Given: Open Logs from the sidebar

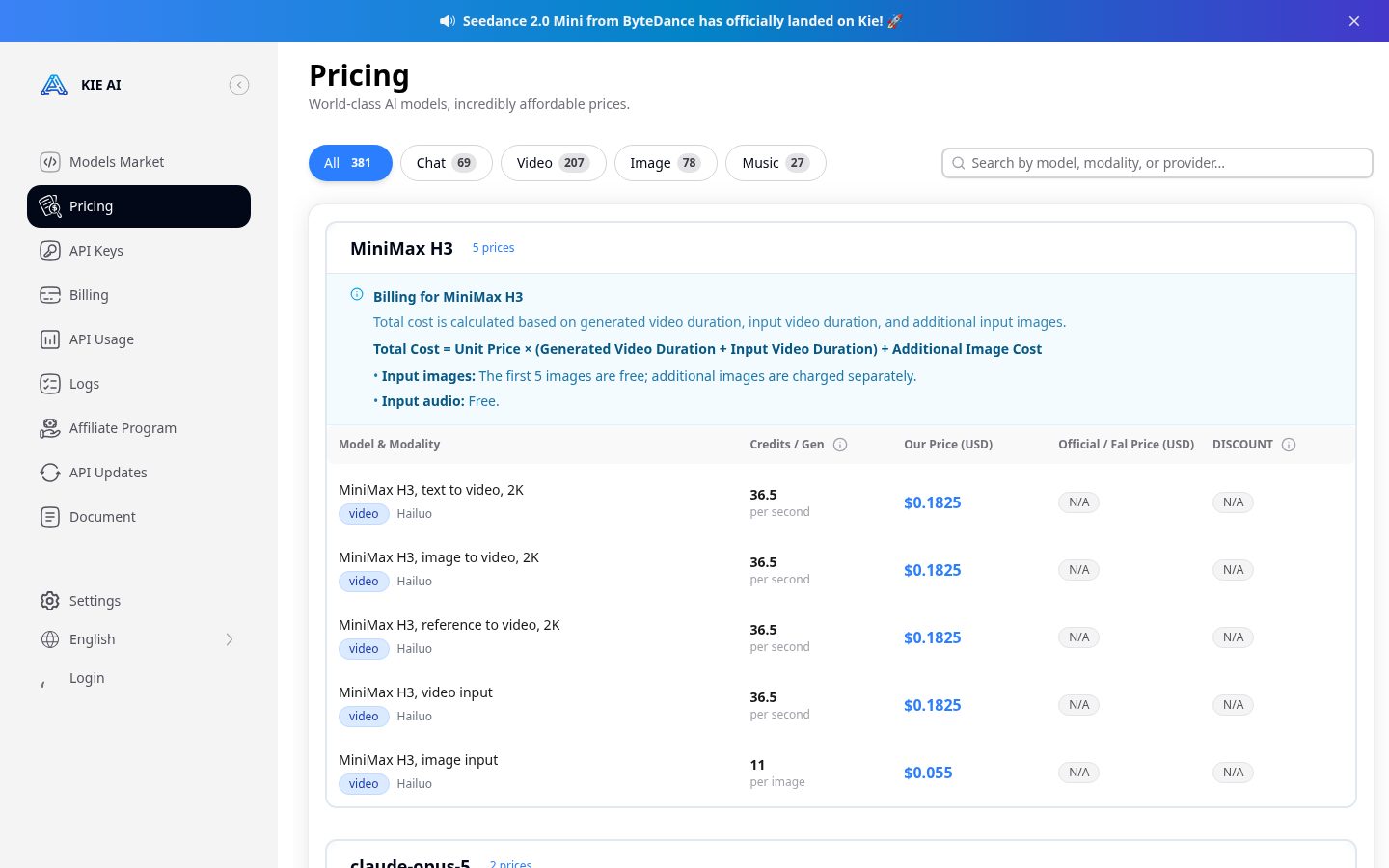Looking at the screenshot, I should [139, 384].
